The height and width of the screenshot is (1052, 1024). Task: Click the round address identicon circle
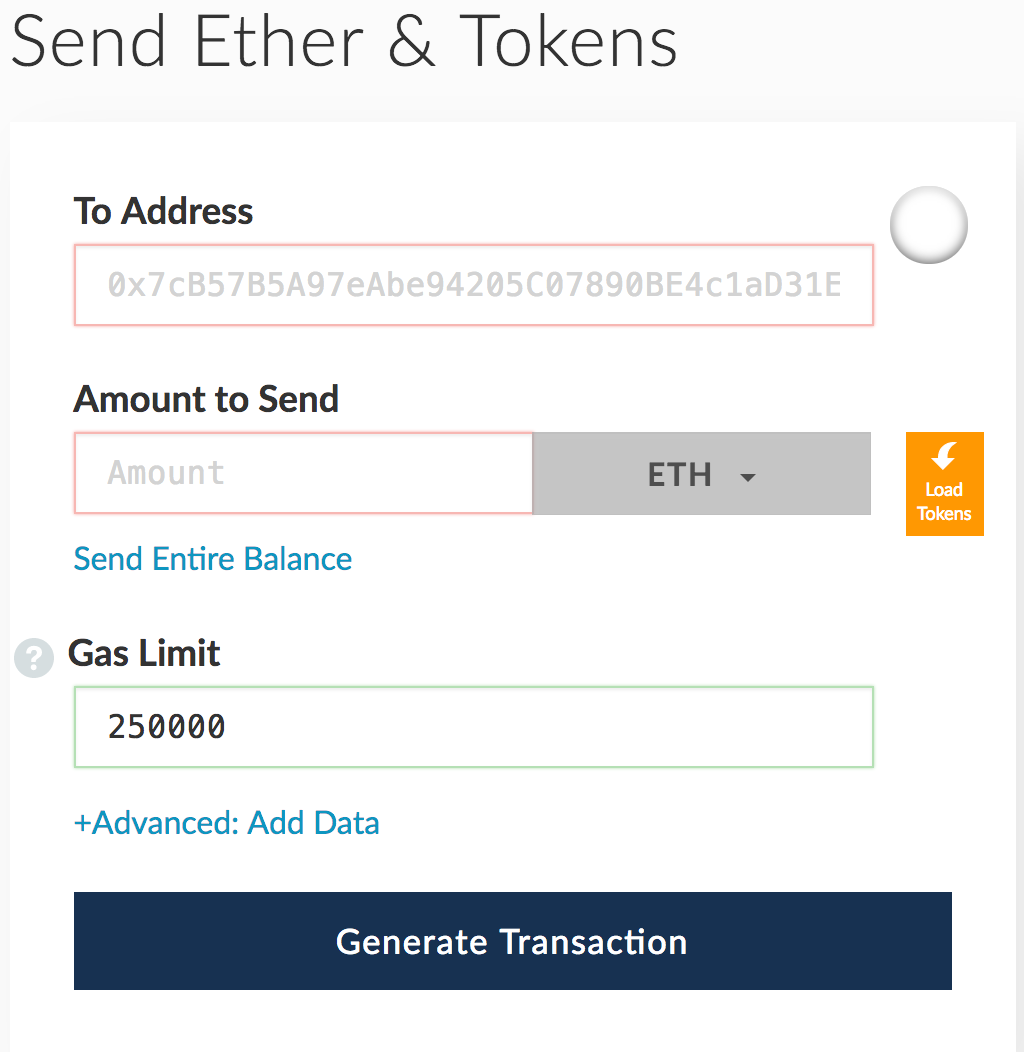(x=928, y=225)
